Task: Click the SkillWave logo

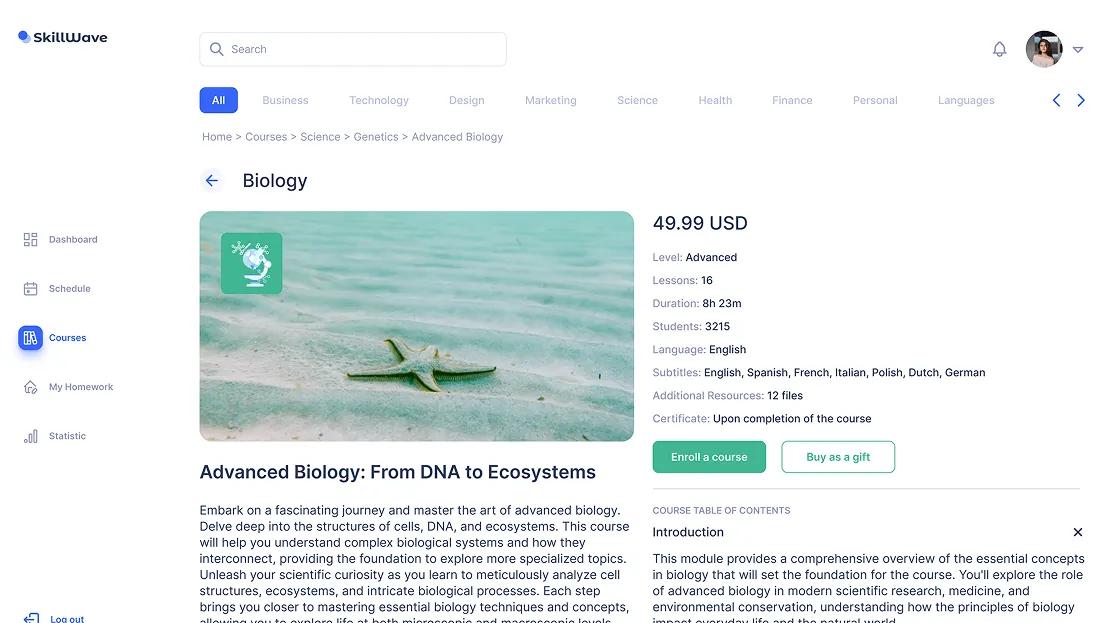Action: click(x=62, y=38)
